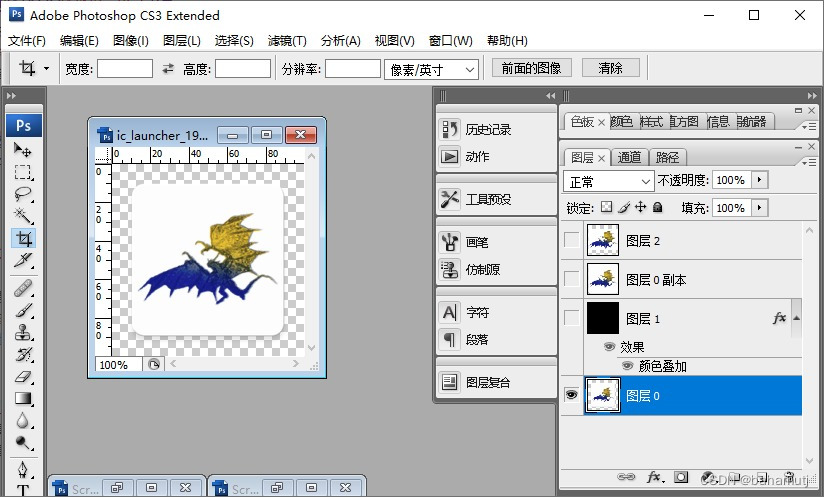Viewport: 824px width, 497px height.
Task: Click the 宽度 width input field
Action: pyautogui.click(x=125, y=68)
